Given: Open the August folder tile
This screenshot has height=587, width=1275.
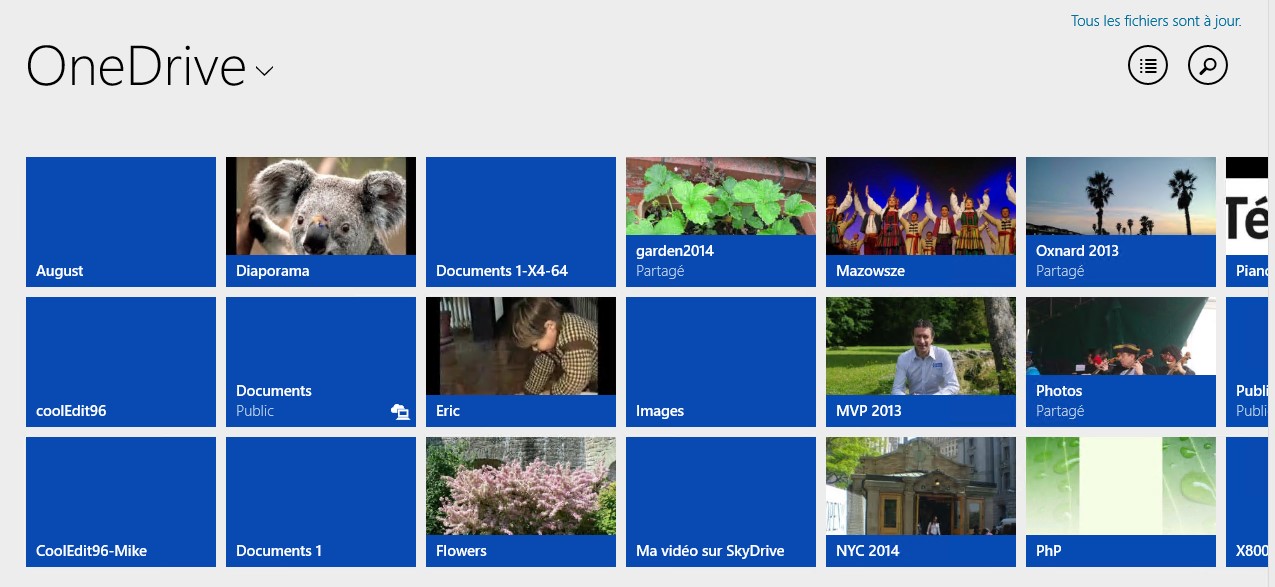Looking at the screenshot, I should (x=121, y=222).
